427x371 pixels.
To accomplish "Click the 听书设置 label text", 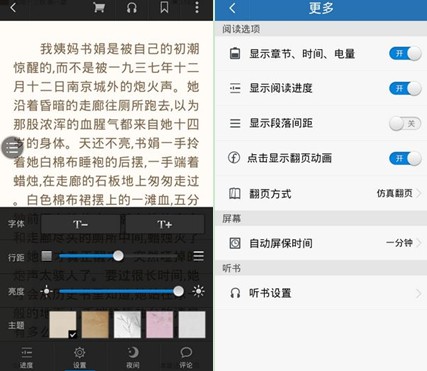I will coord(270,293).
